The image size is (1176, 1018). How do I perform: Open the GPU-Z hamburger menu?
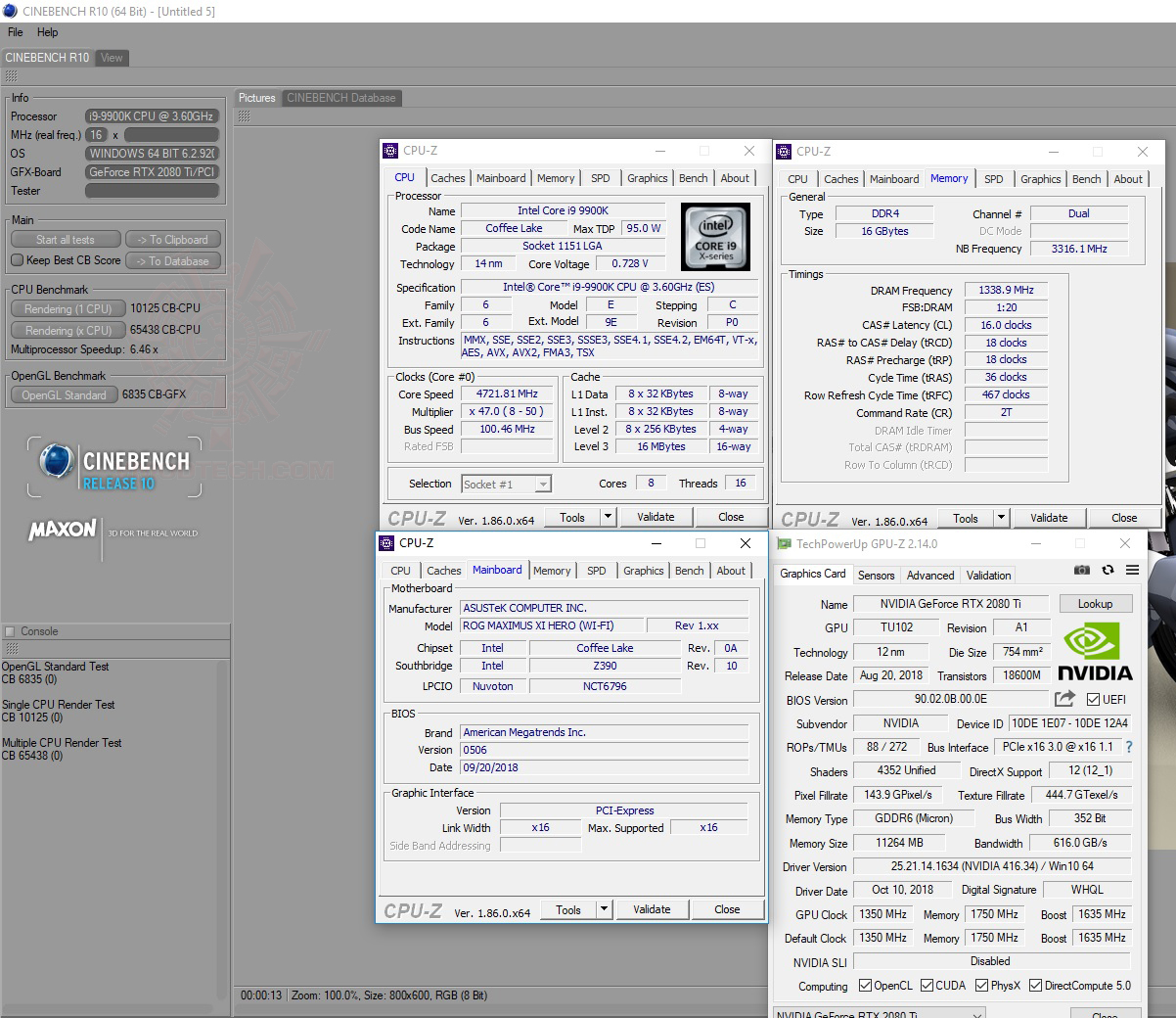pyautogui.click(x=1132, y=570)
